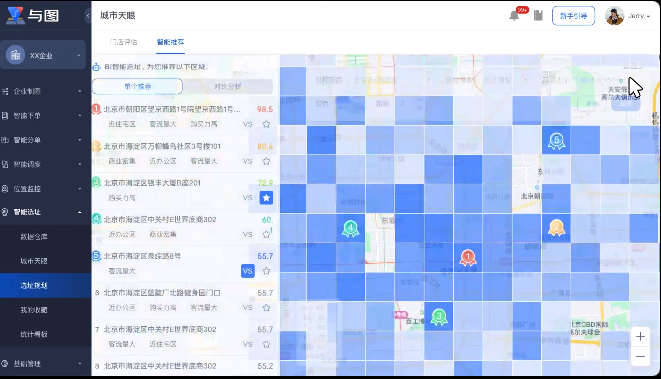
Task: Switch to the 智能推荐 tab
Action: click(x=170, y=42)
